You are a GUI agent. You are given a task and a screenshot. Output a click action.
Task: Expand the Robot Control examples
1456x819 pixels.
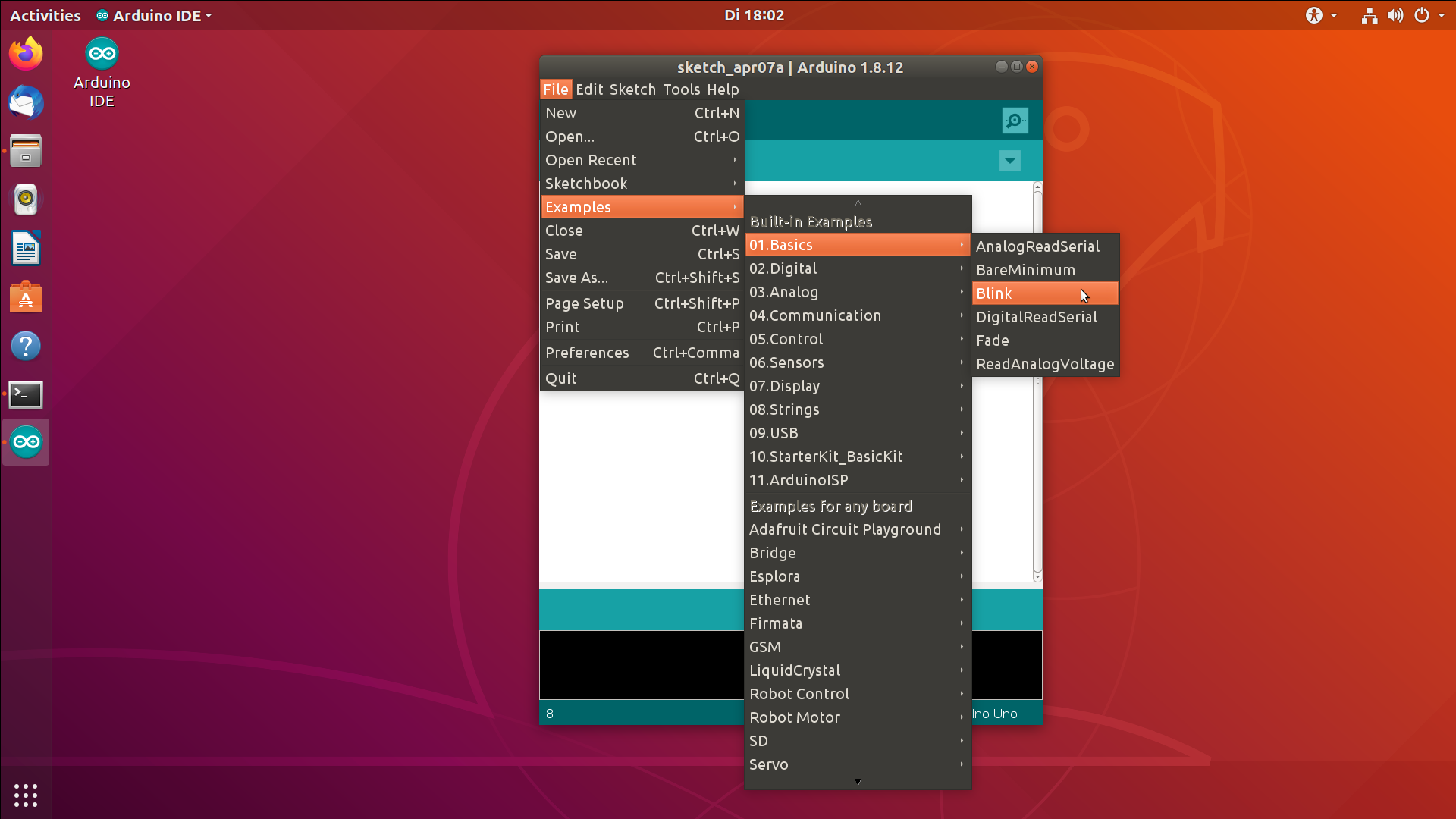point(858,694)
